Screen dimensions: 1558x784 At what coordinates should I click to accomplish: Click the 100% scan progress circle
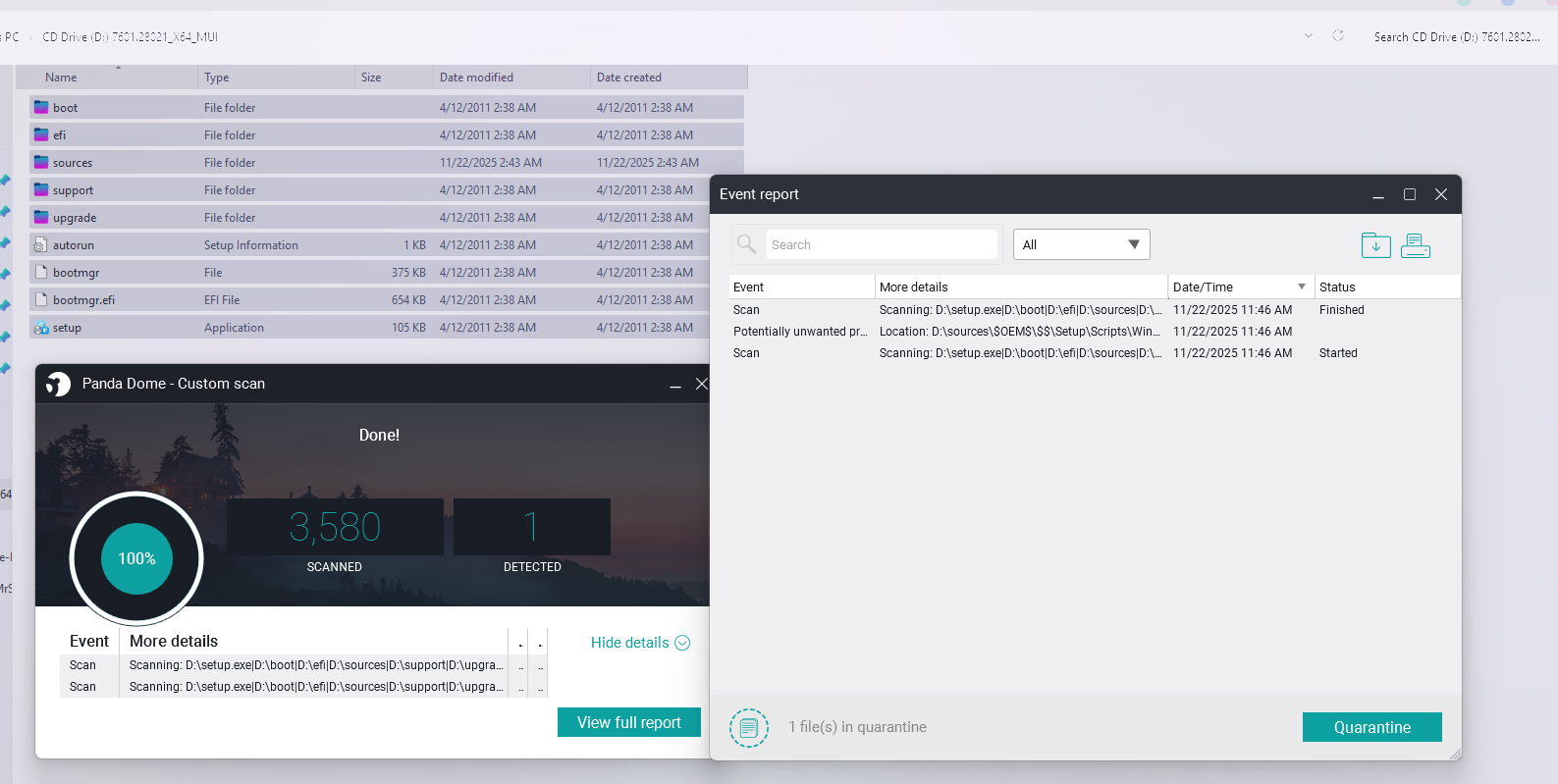click(x=136, y=558)
